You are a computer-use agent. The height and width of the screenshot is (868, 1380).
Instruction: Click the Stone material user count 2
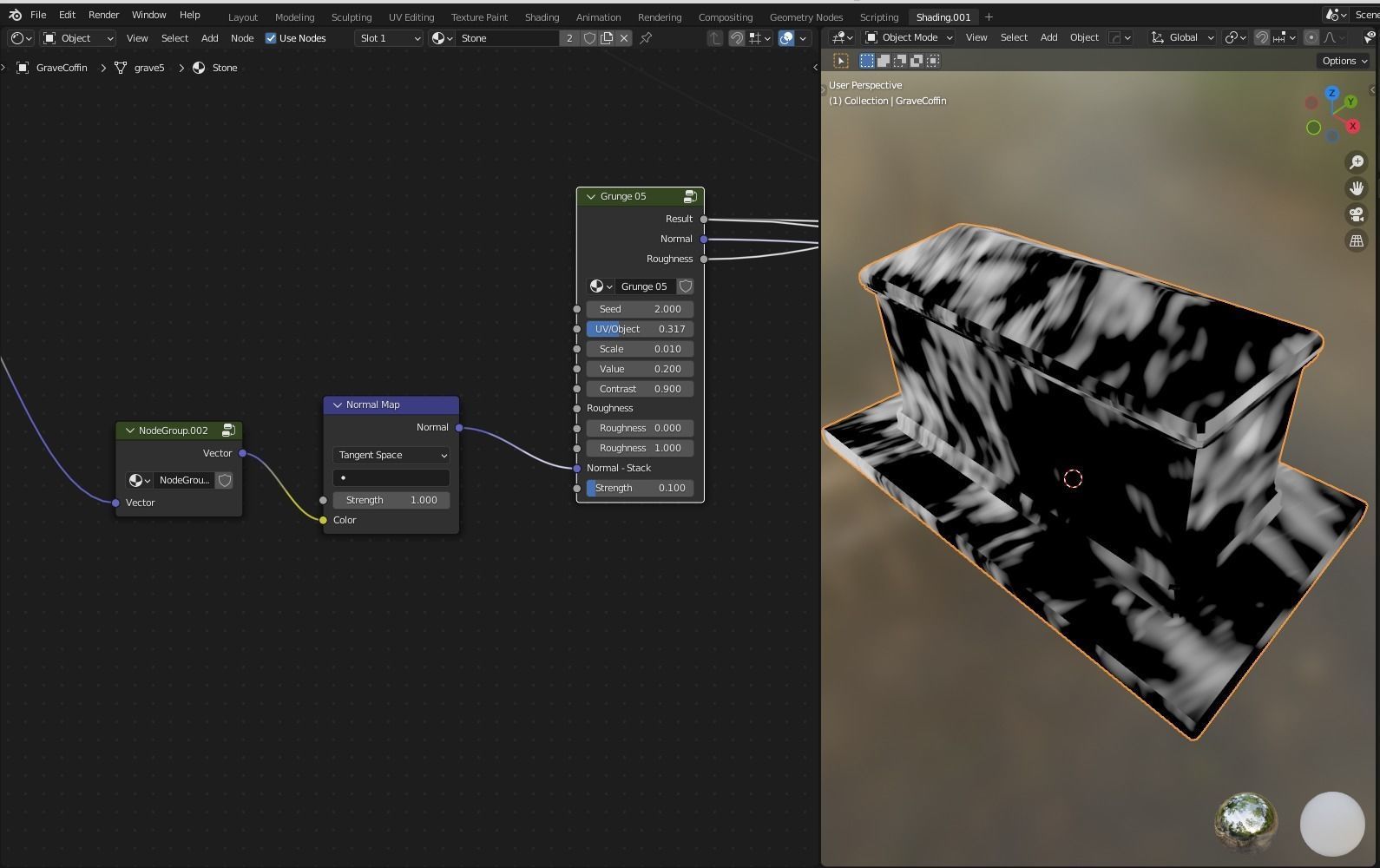coord(569,38)
